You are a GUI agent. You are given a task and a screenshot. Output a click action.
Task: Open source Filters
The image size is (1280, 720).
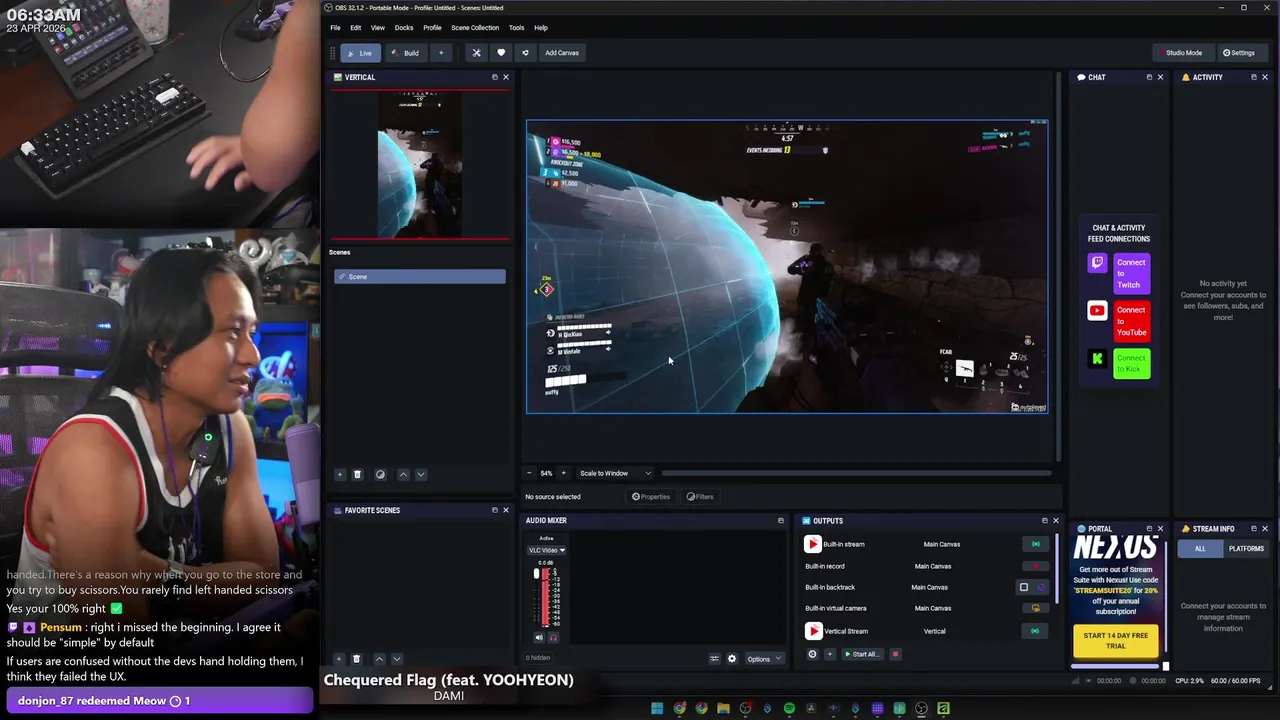(700, 496)
